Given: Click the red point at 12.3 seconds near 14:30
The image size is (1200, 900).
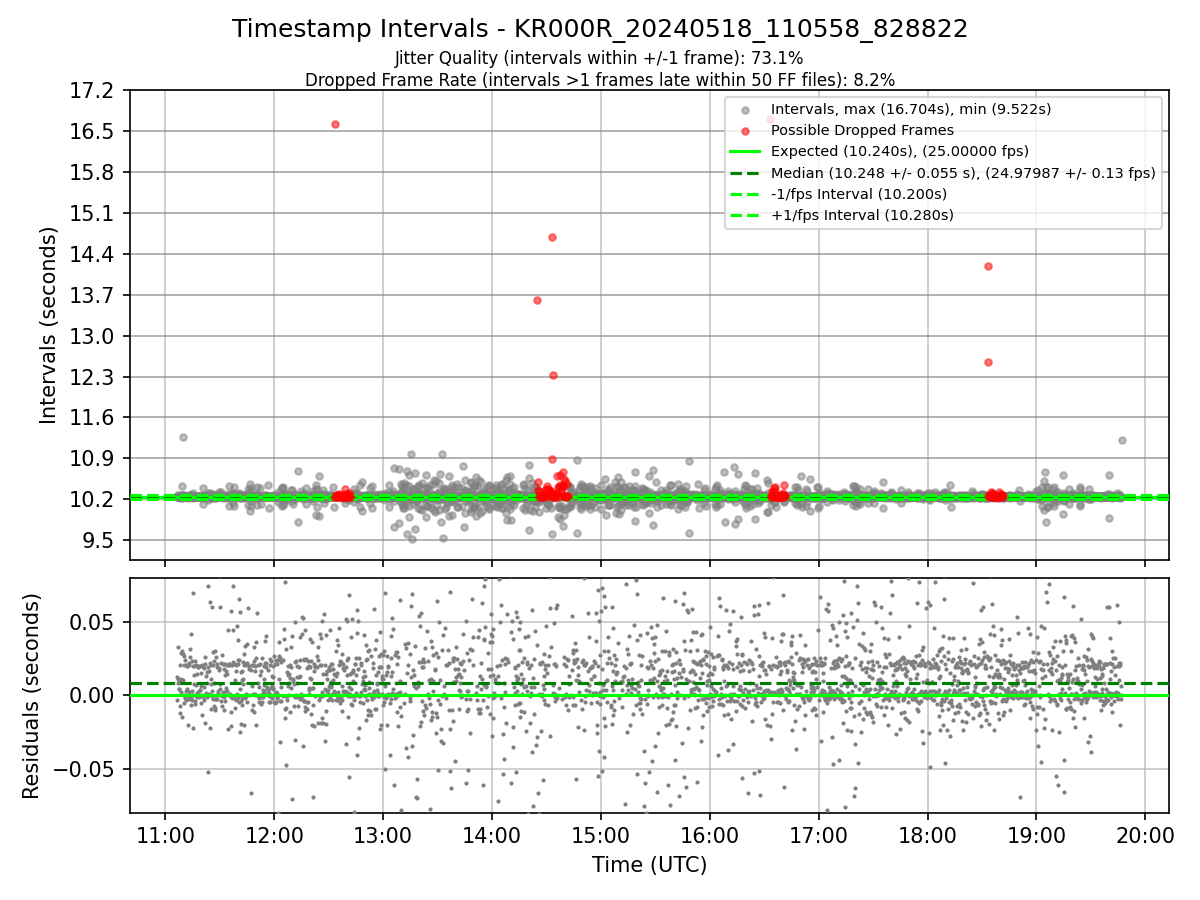Looking at the screenshot, I should pos(553,375).
